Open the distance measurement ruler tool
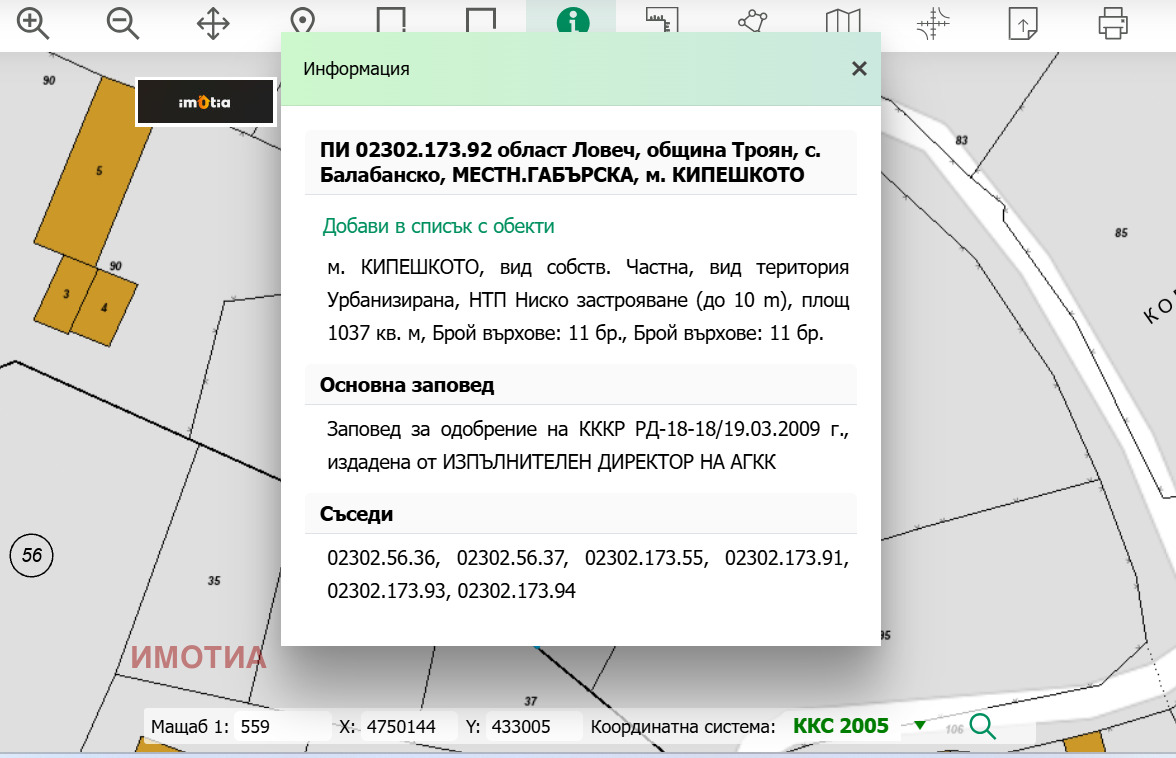1176x758 pixels. click(662, 22)
